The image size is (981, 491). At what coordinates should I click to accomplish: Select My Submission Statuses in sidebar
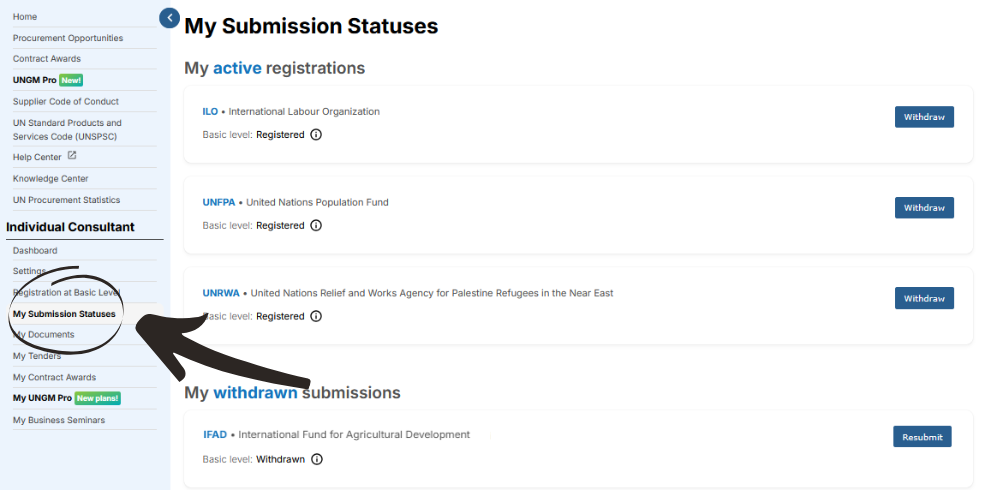pos(64,314)
